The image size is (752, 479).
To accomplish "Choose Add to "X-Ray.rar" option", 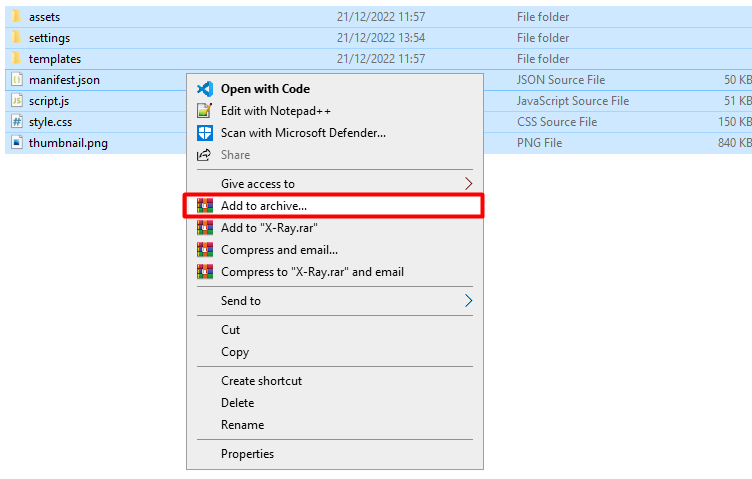I will click(262, 228).
